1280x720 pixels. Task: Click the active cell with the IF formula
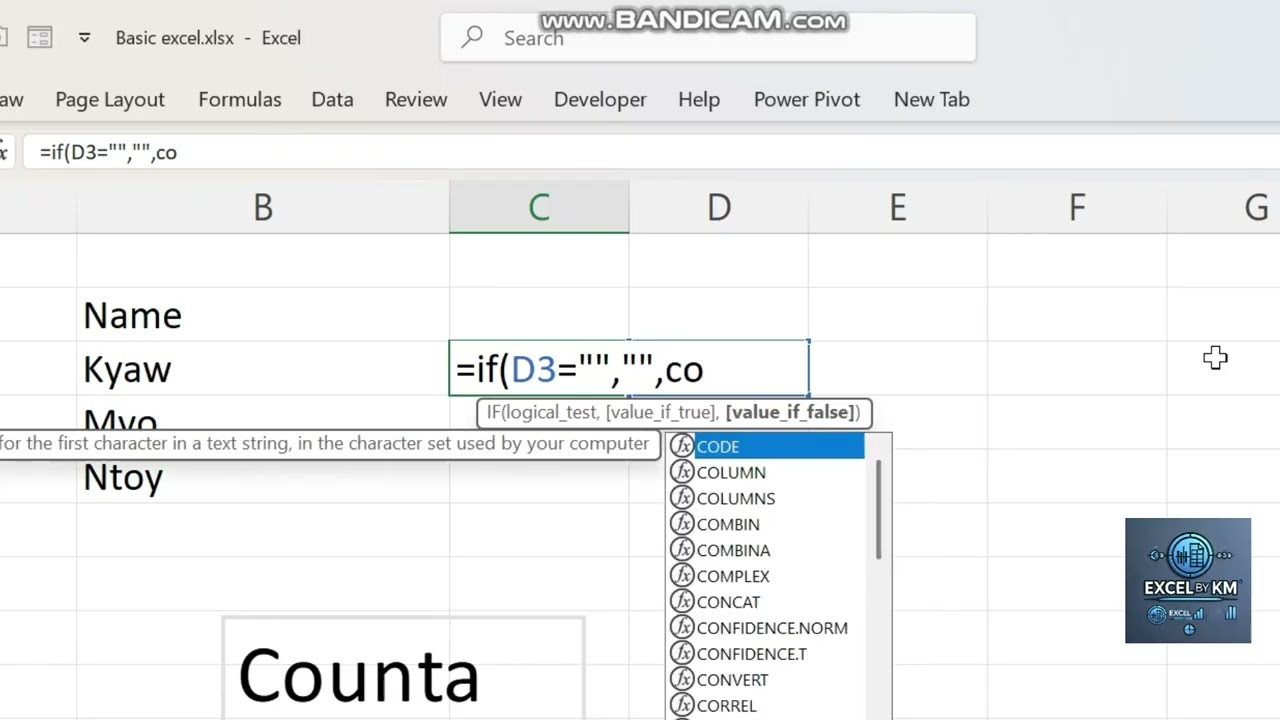pyautogui.click(x=629, y=369)
